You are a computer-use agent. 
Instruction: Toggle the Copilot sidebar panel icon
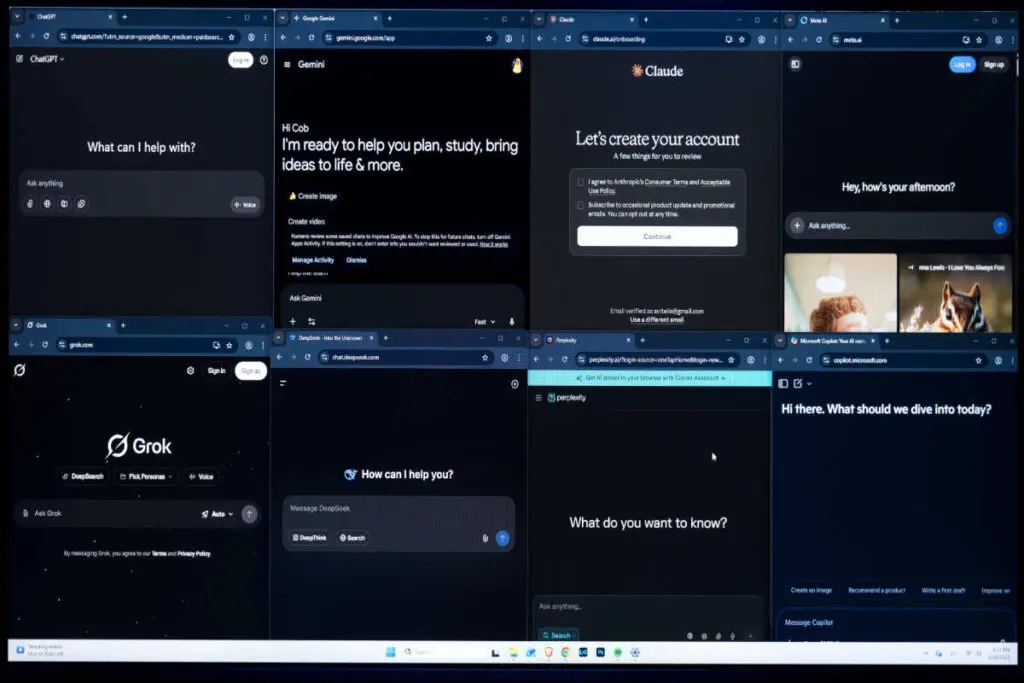tap(783, 383)
